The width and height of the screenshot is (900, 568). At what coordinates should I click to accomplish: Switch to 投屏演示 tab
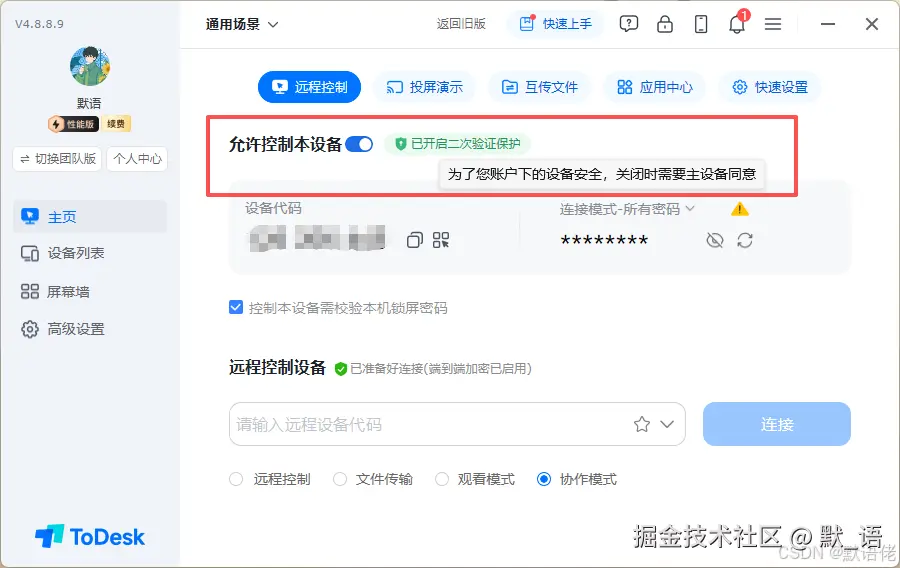click(424, 87)
